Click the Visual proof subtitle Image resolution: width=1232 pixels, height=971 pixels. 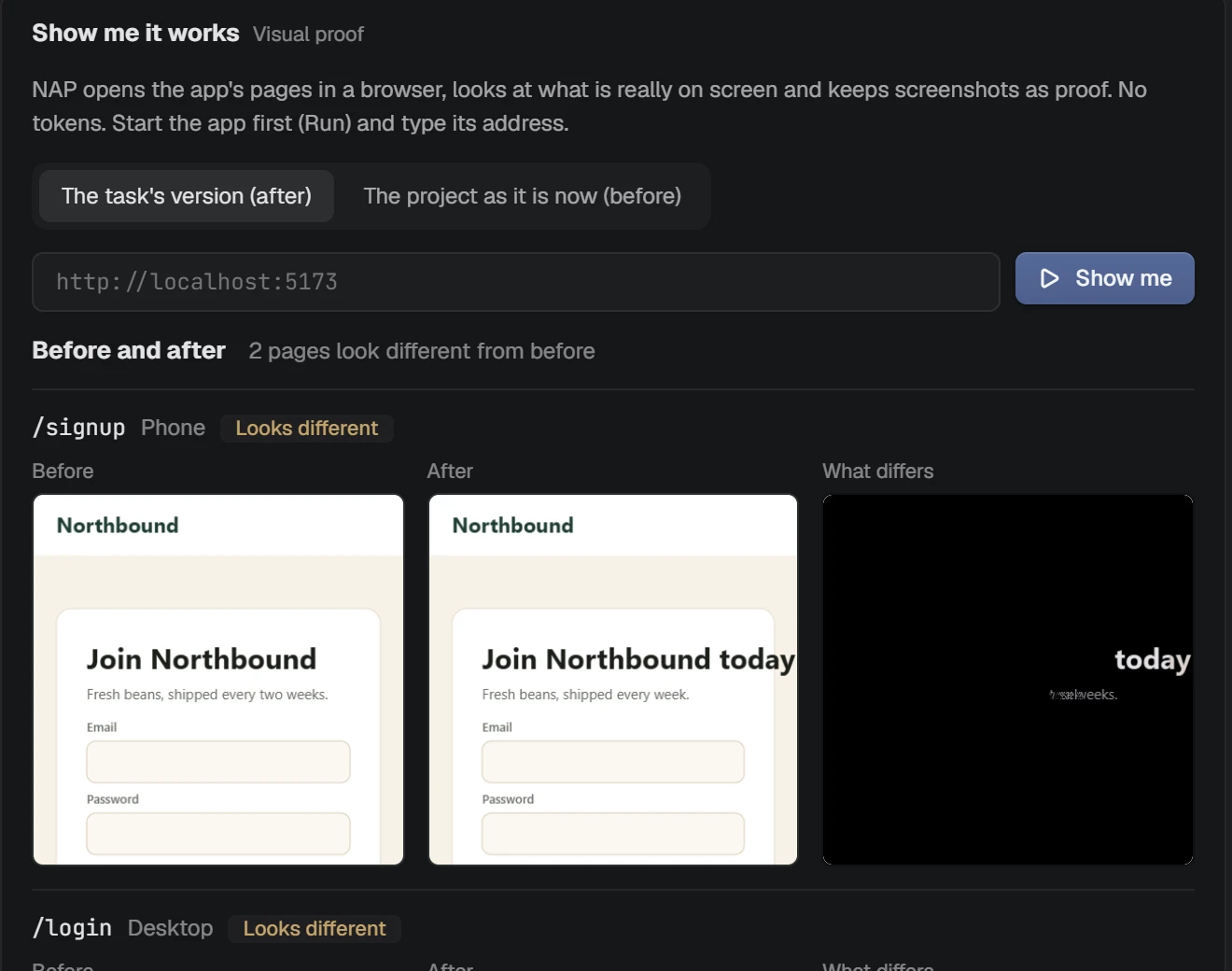pos(308,35)
